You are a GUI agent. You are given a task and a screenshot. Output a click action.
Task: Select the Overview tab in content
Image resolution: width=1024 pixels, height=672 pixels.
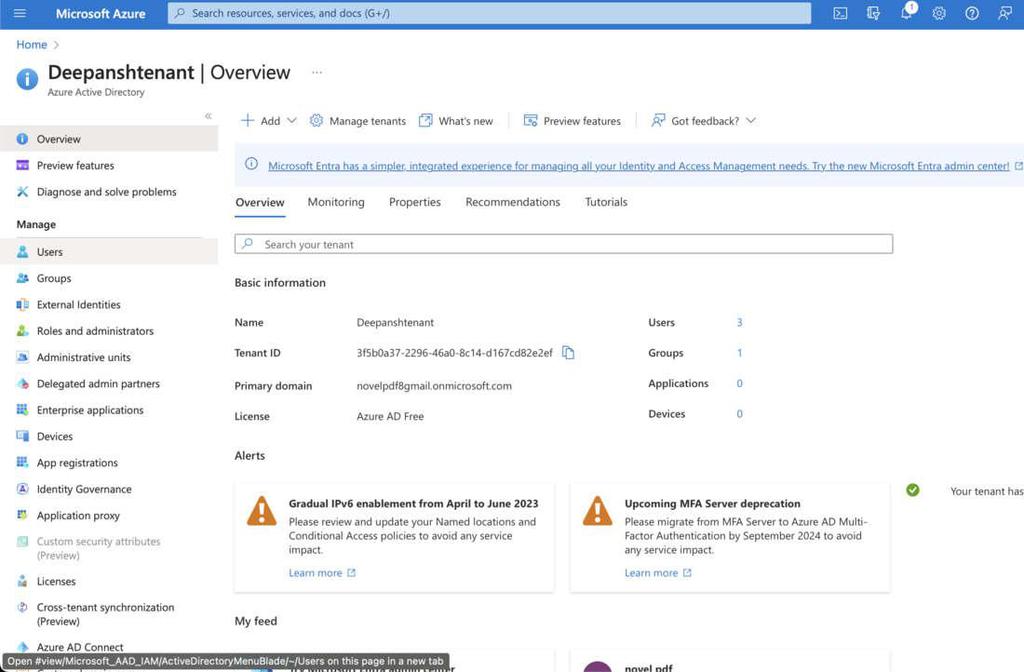click(260, 202)
